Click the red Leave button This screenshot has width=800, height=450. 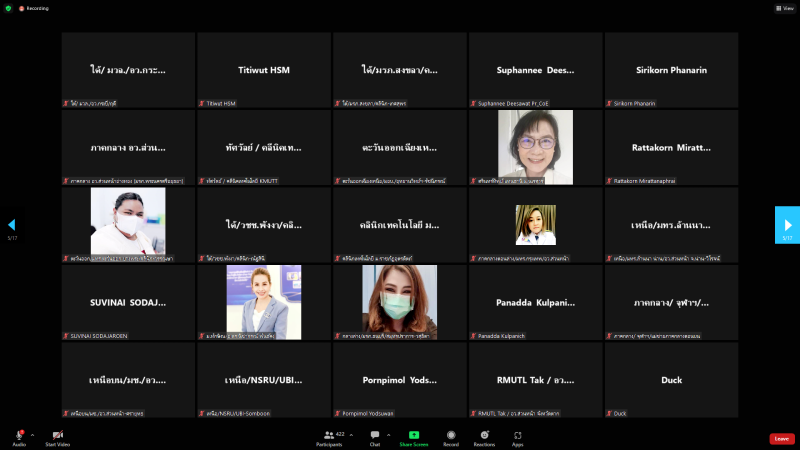coord(782,439)
